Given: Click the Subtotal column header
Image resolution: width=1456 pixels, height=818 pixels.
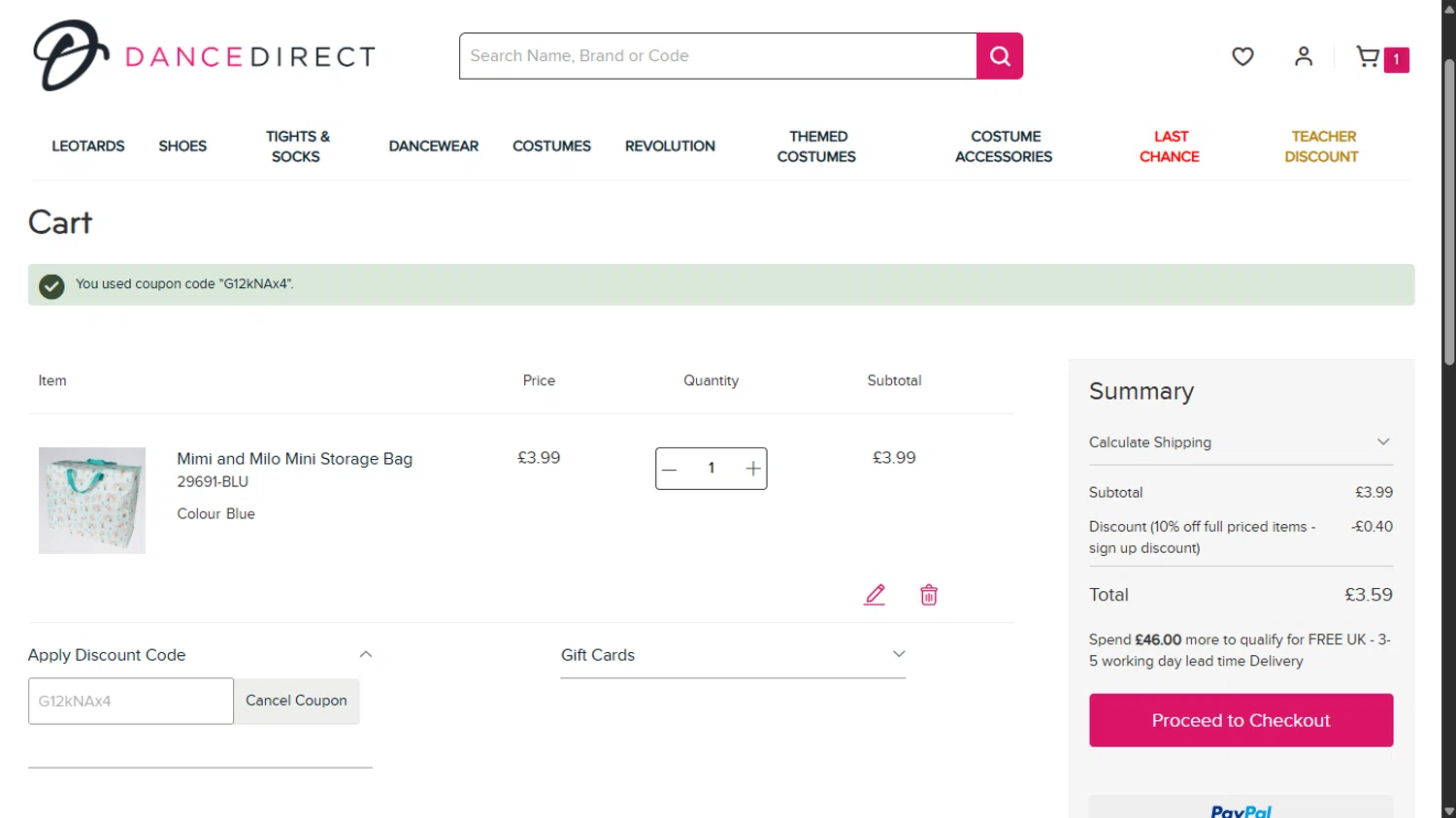Looking at the screenshot, I should [894, 380].
